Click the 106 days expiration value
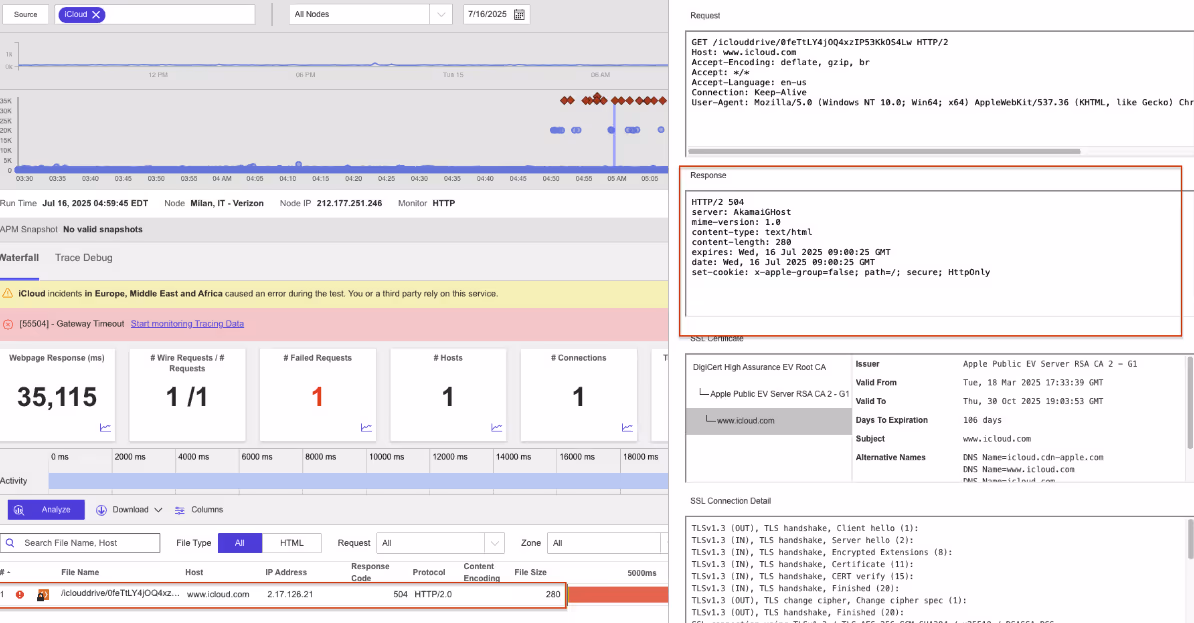 tap(983, 420)
